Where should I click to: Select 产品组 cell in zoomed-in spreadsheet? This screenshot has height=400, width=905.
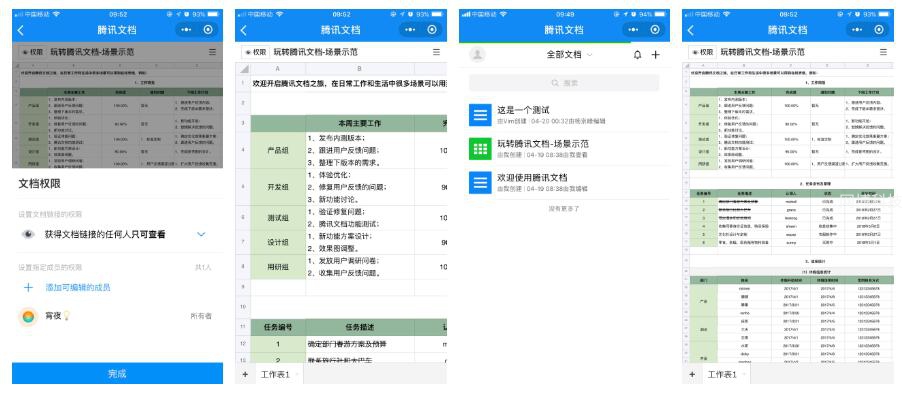point(278,150)
